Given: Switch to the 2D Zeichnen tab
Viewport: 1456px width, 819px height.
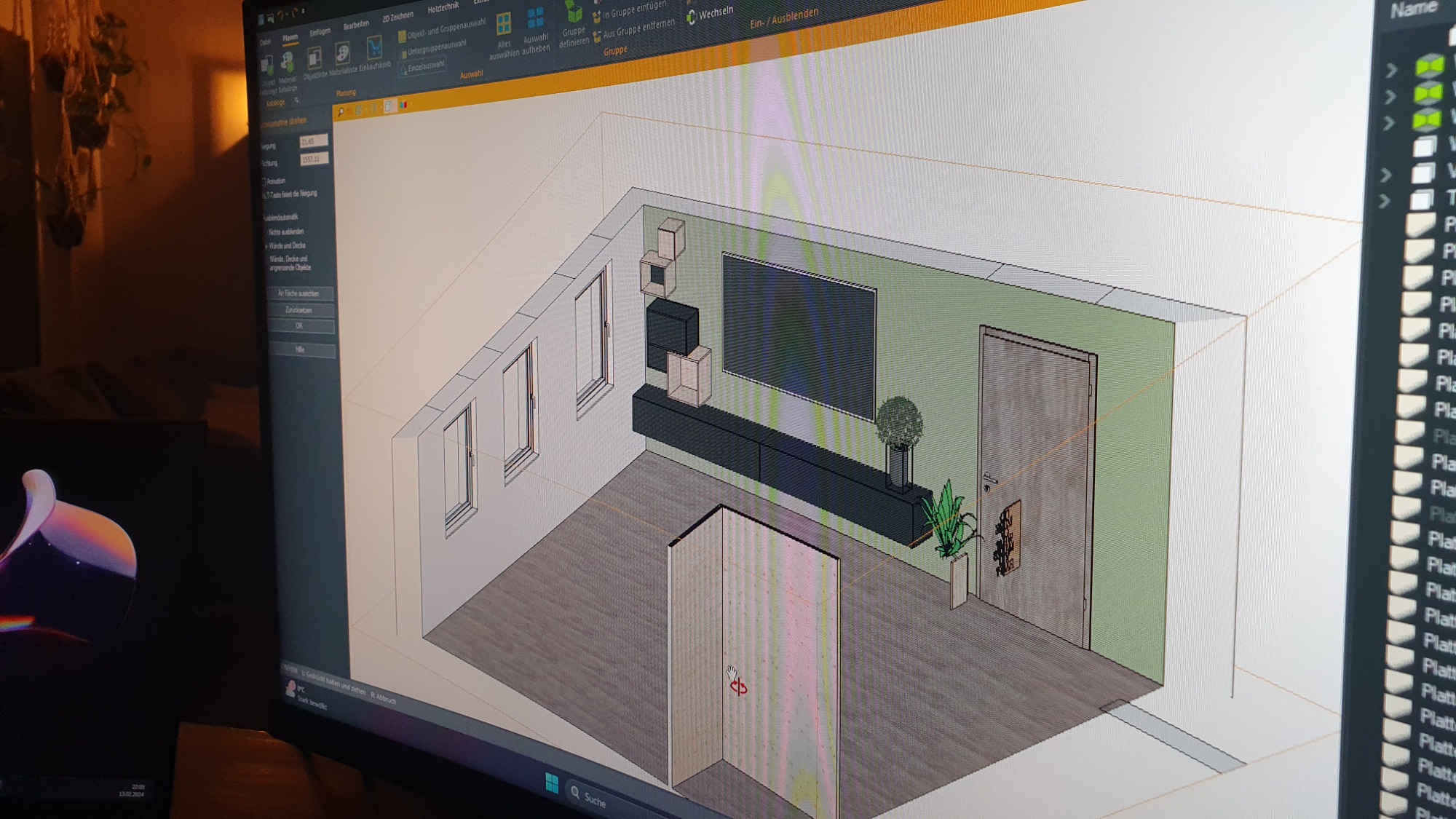Looking at the screenshot, I should tap(397, 17).
